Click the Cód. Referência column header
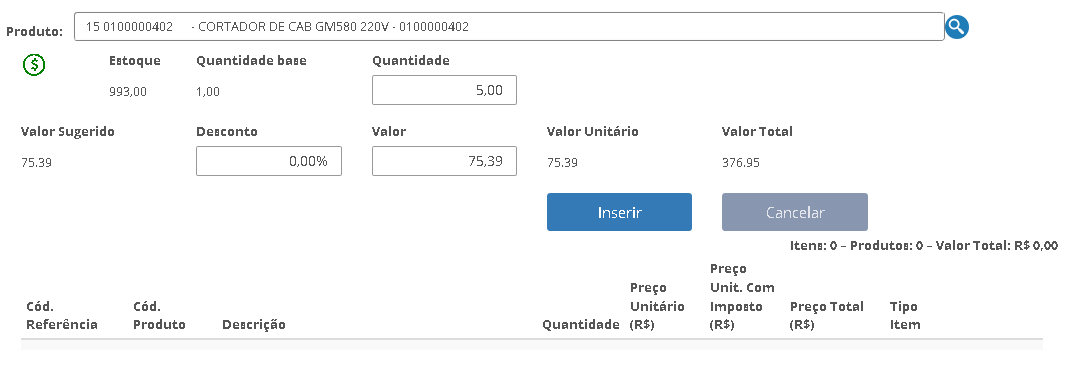Screen dimensions: 1073x367 62,316
